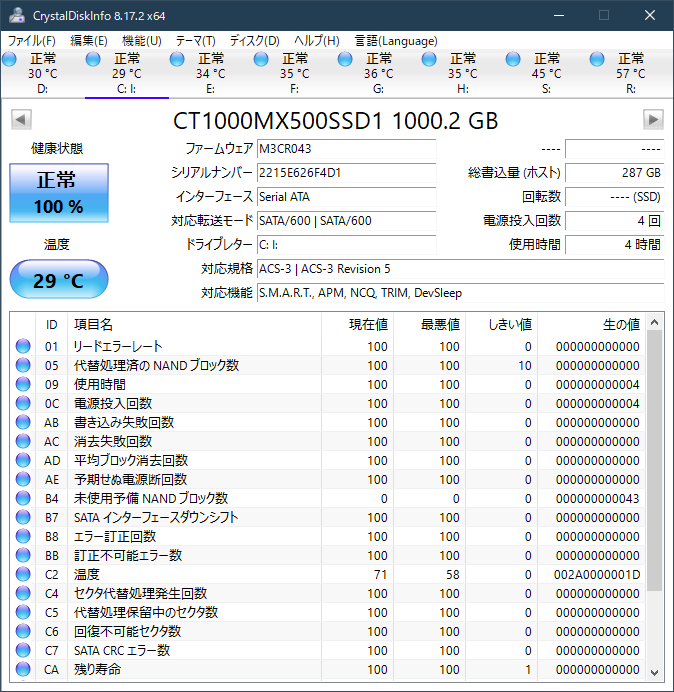Open the テーマ(T) menu
Screen dimensions: 674x692
195,41
